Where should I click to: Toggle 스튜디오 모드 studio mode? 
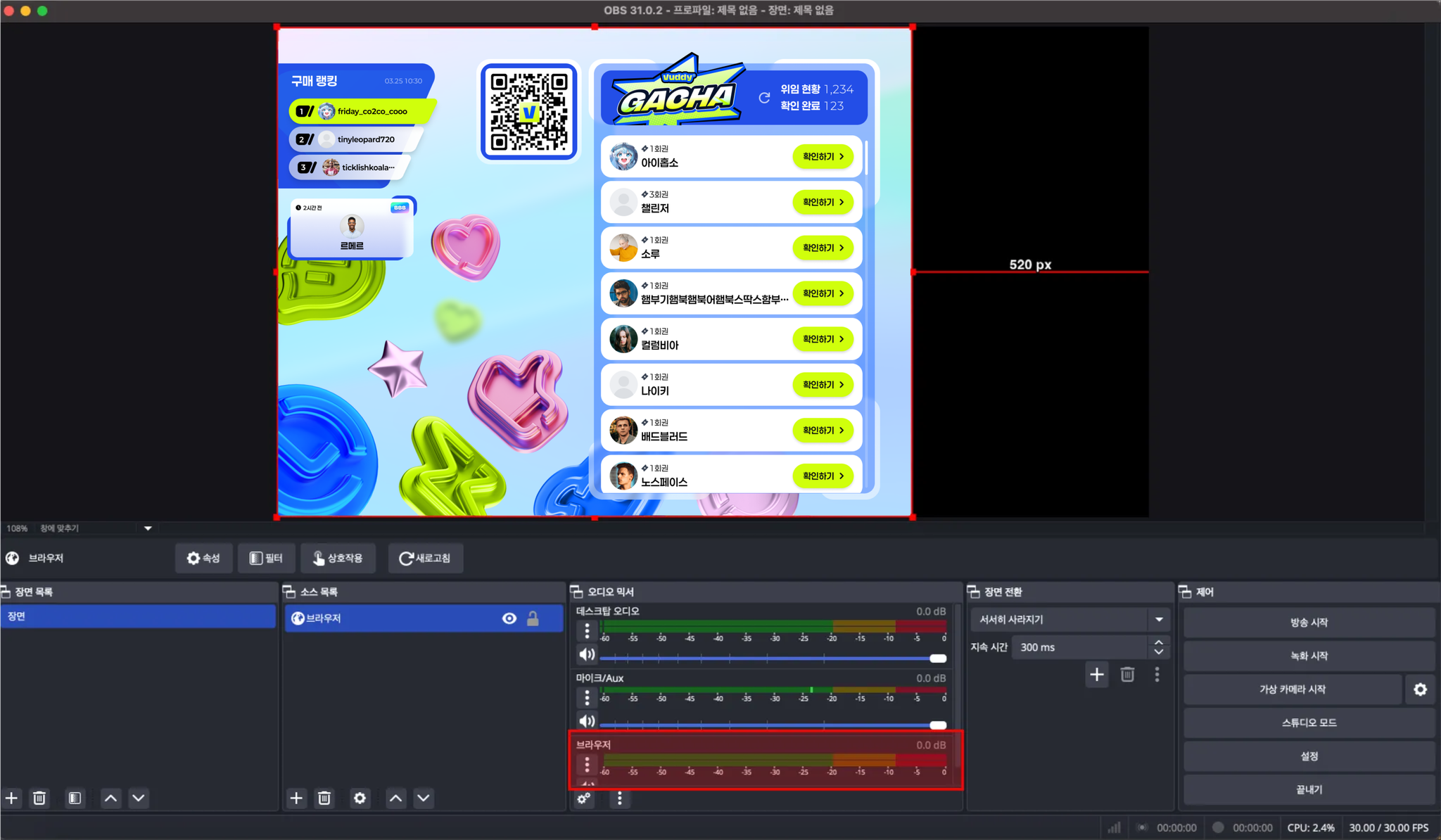pos(1309,723)
